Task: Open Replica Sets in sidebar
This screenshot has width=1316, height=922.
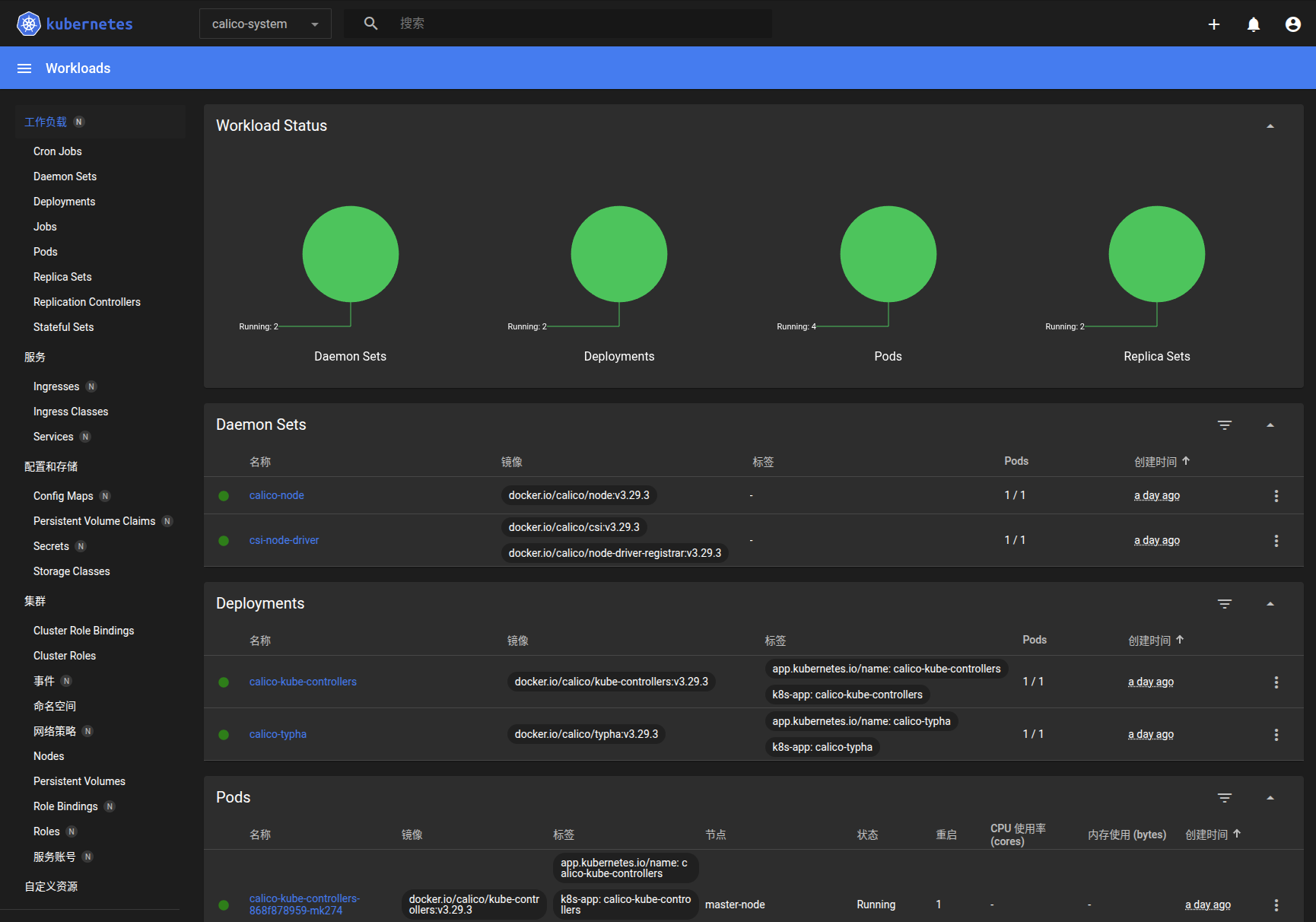Action: point(62,277)
